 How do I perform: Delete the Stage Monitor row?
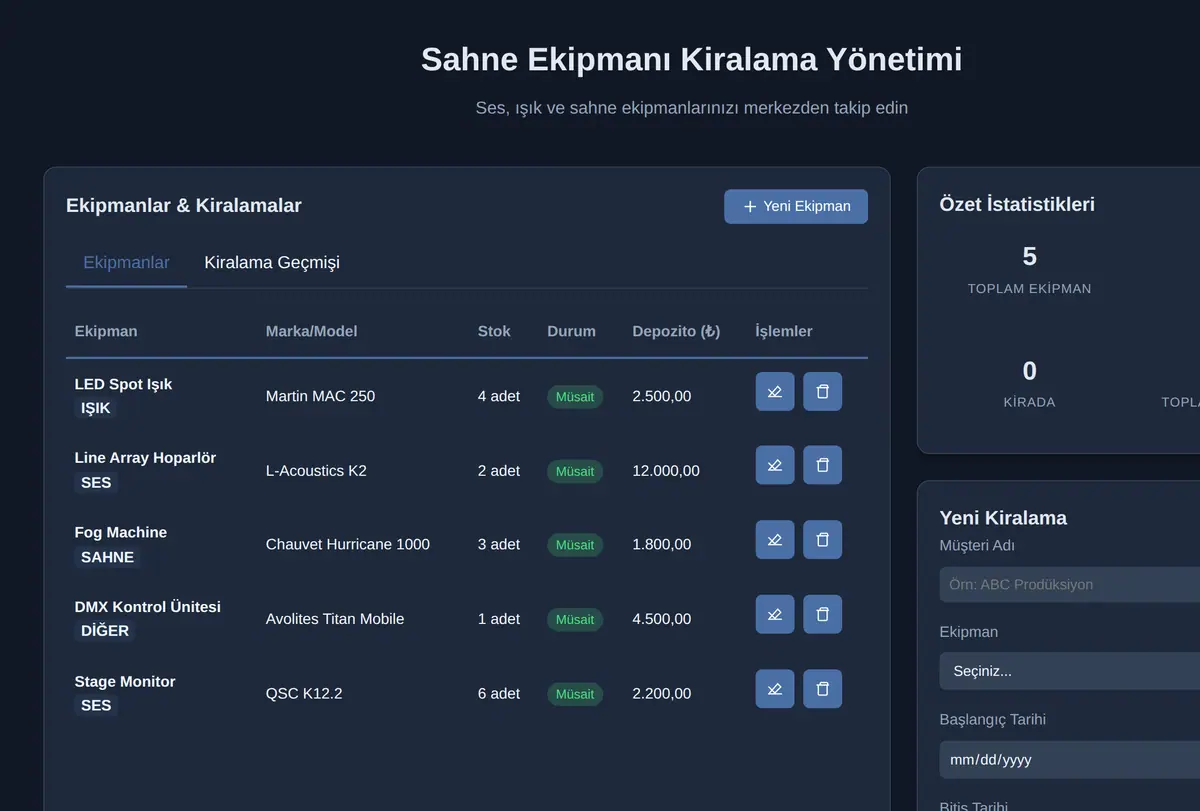(x=823, y=689)
